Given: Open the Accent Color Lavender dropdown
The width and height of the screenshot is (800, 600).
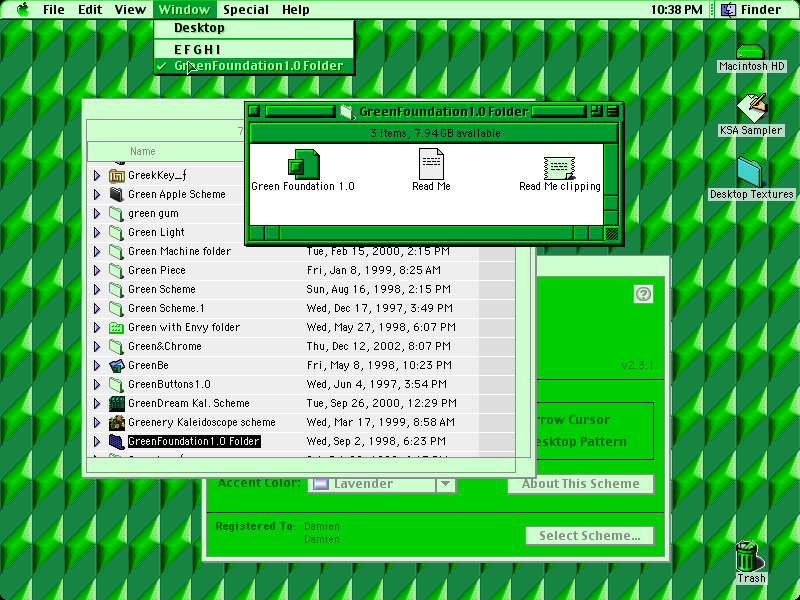Looking at the screenshot, I should pos(382,484).
